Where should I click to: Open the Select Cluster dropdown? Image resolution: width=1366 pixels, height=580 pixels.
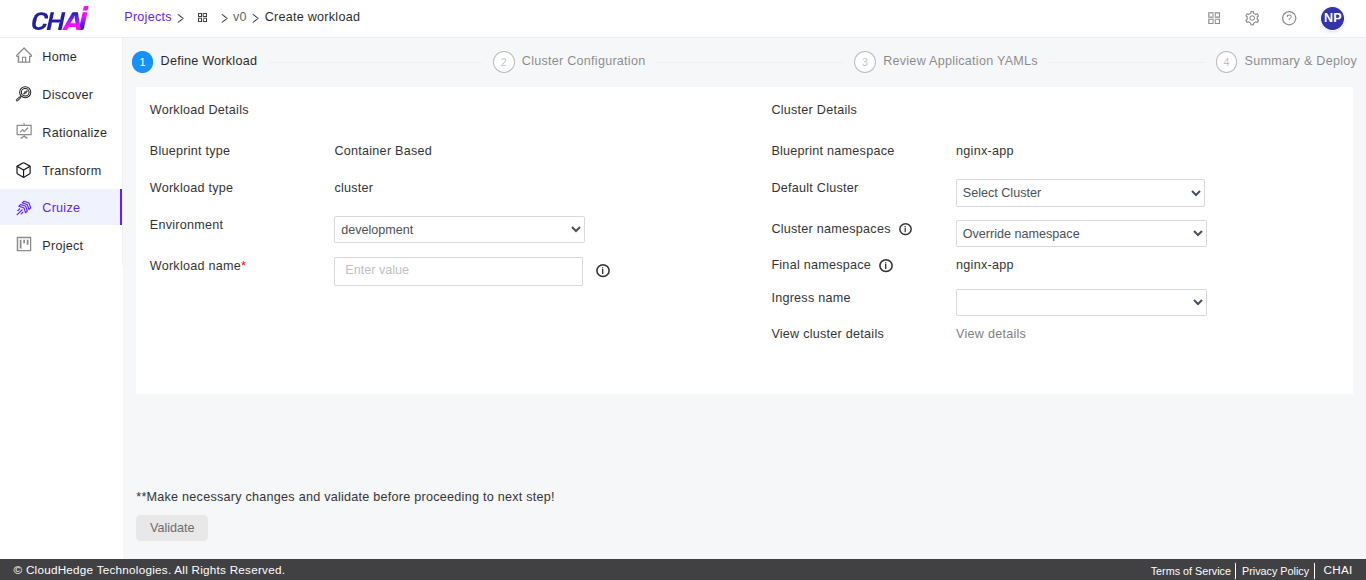point(1080,193)
